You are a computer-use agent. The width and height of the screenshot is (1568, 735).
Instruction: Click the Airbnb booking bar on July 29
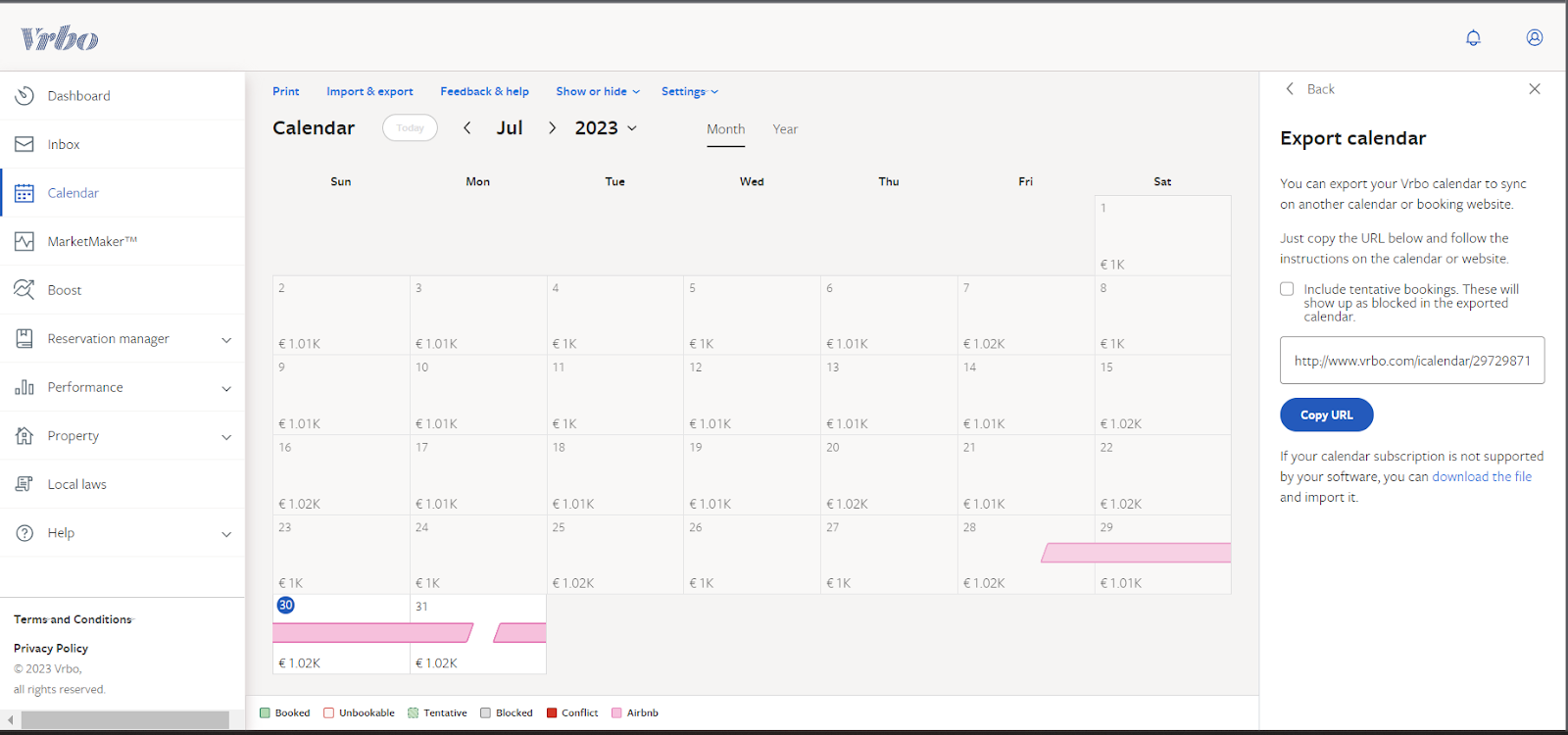pos(1137,553)
